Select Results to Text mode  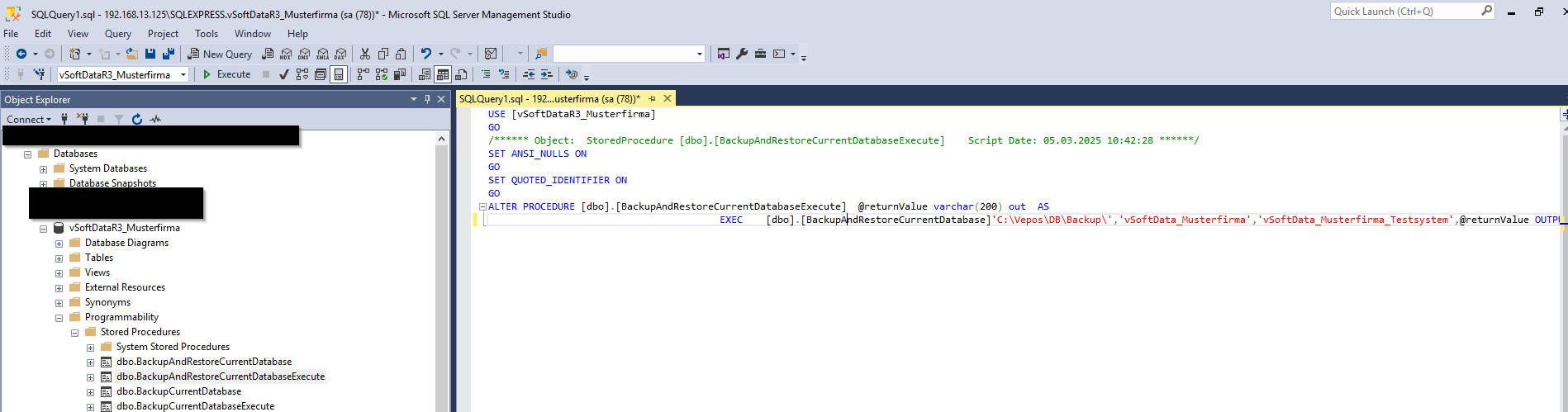tap(425, 74)
